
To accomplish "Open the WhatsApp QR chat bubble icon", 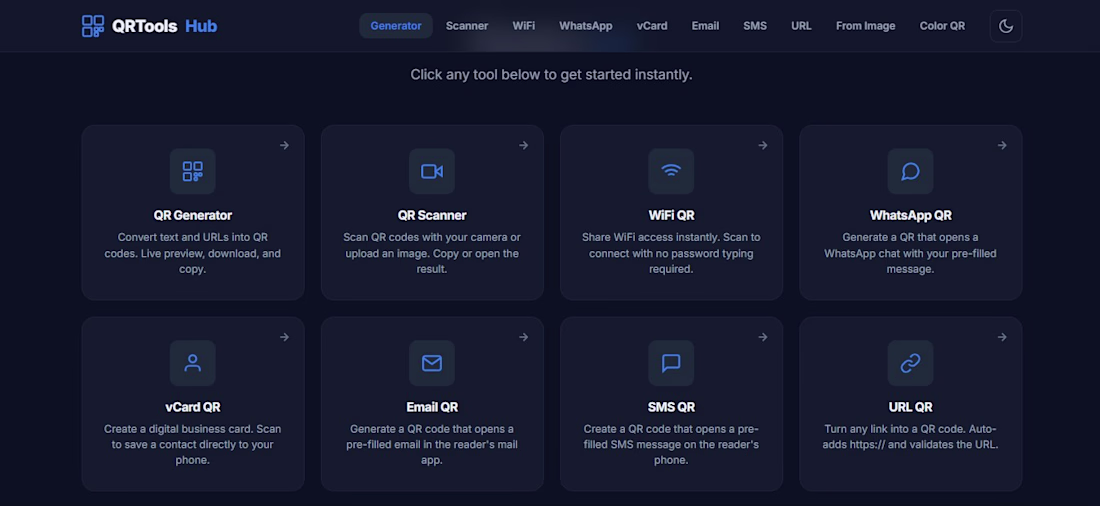I will (x=910, y=171).
